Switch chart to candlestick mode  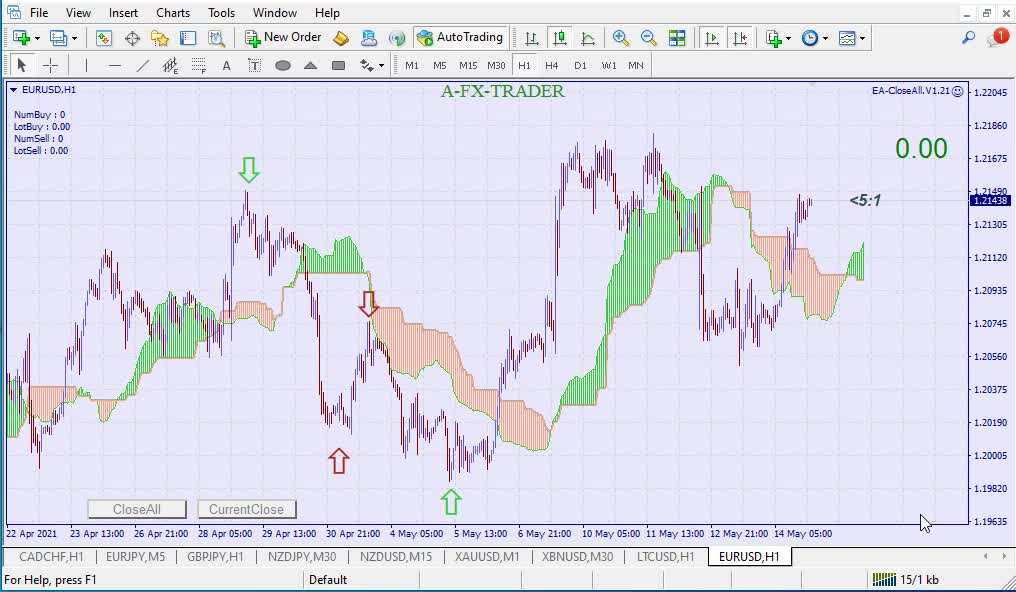click(560, 38)
